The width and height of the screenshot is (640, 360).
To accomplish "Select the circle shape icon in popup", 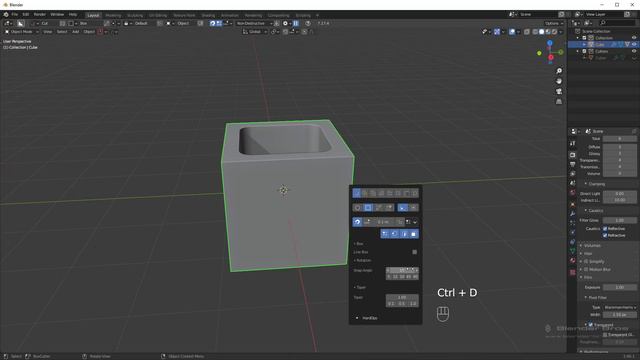I will point(358,208).
